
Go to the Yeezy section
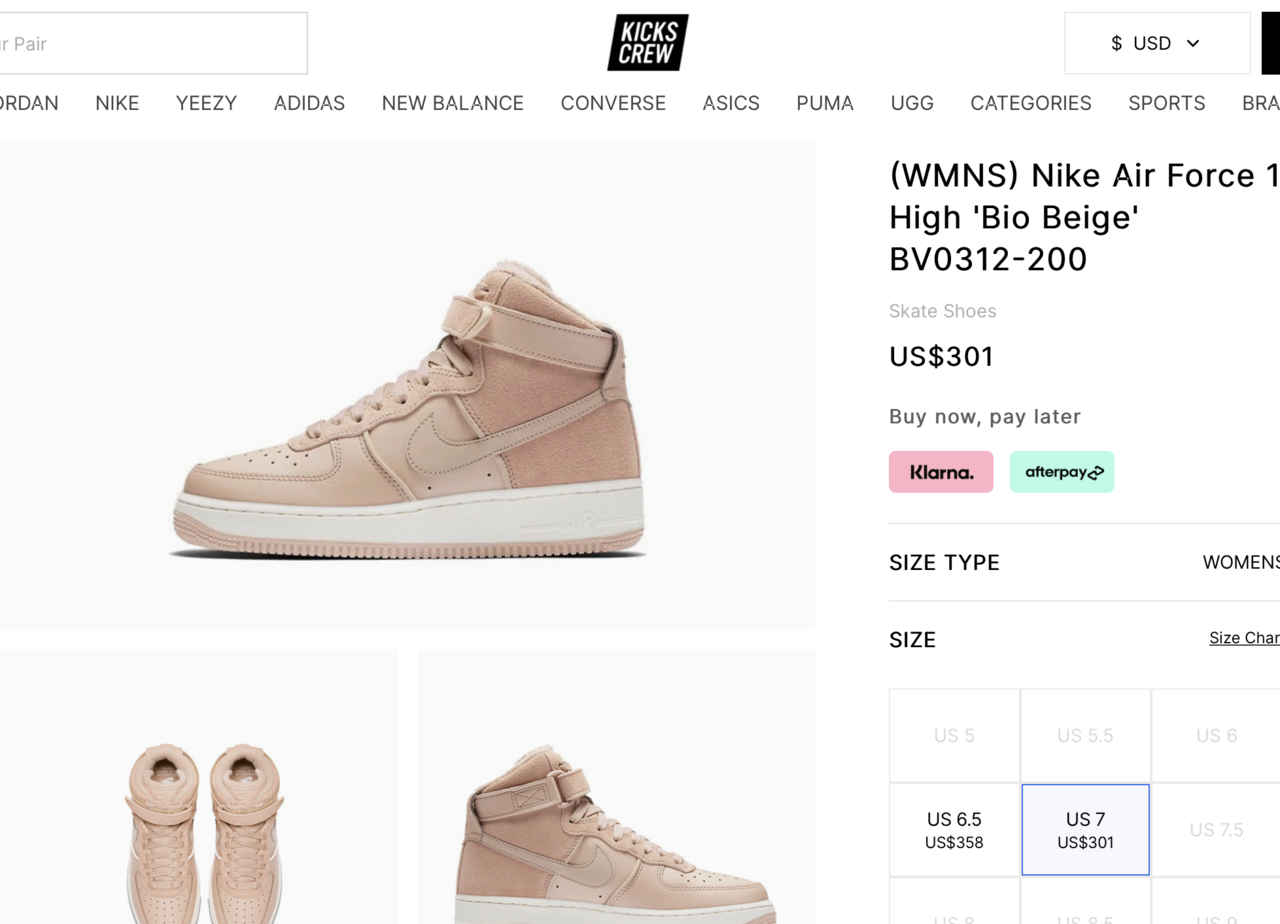click(x=206, y=103)
